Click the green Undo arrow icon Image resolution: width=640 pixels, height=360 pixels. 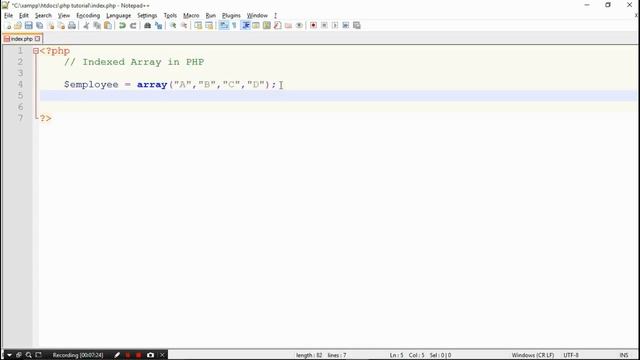[122, 25]
